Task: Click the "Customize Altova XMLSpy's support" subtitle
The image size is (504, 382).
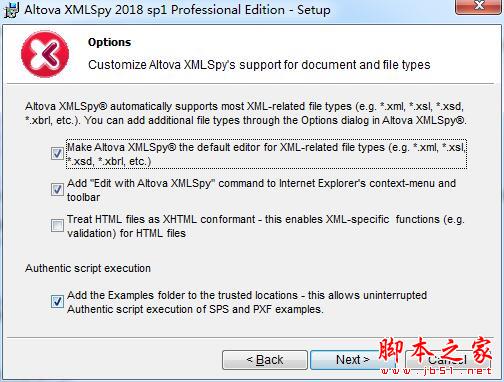Action: [x=259, y=65]
